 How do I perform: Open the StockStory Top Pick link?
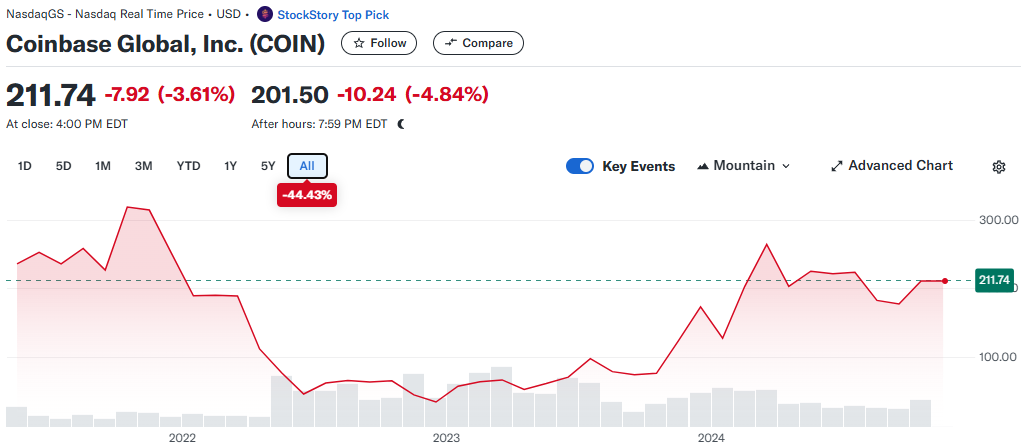[333, 14]
